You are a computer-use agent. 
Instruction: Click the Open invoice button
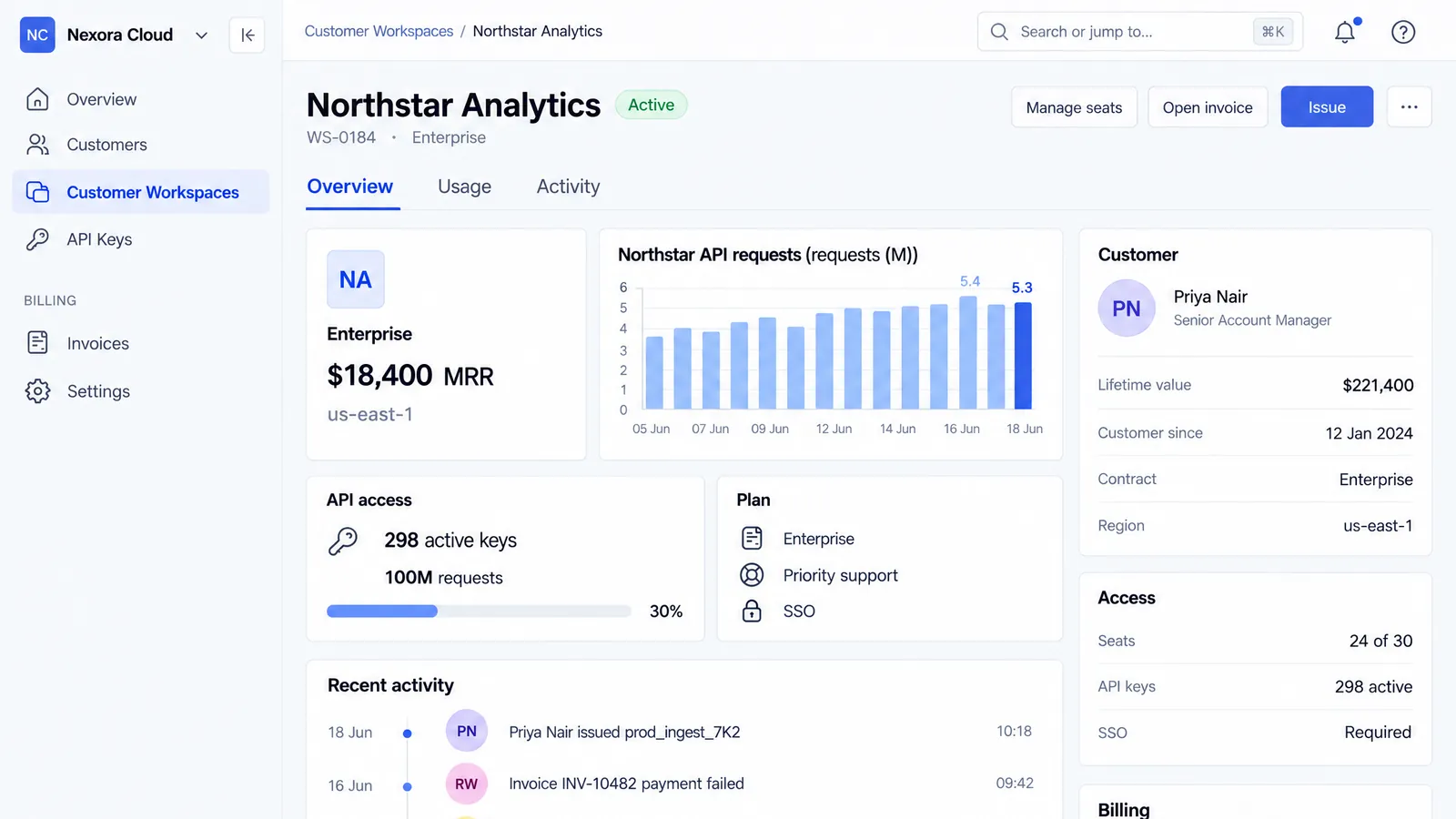pyautogui.click(x=1208, y=107)
